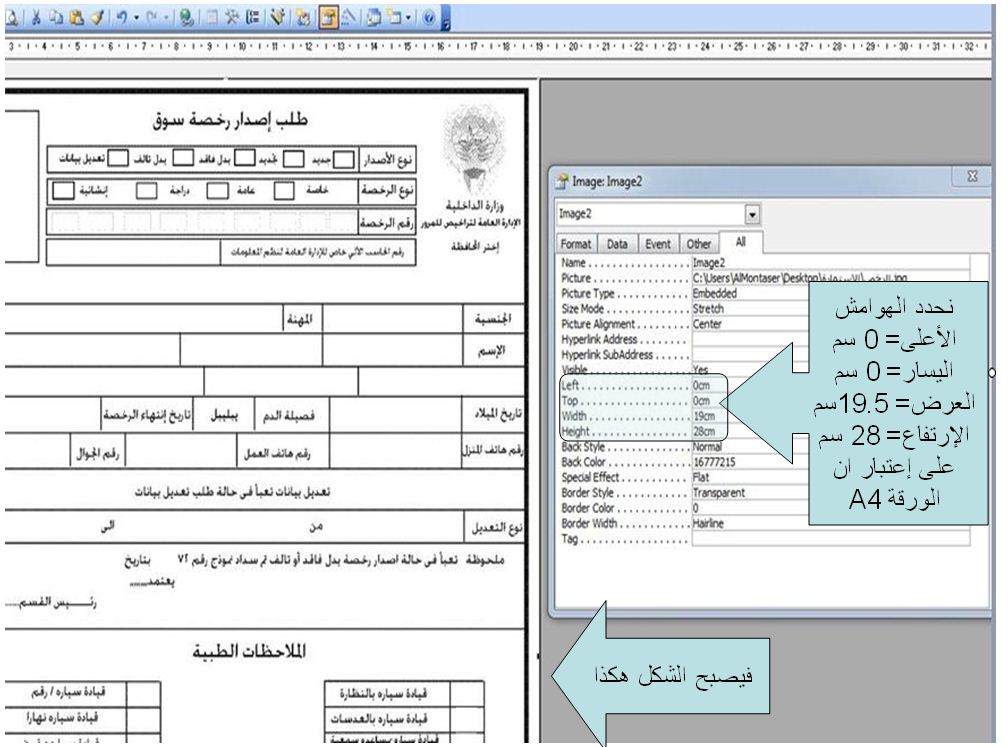Click the Name property value field
The width and height of the screenshot is (1008, 747).
pyautogui.click(x=830, y=262)
